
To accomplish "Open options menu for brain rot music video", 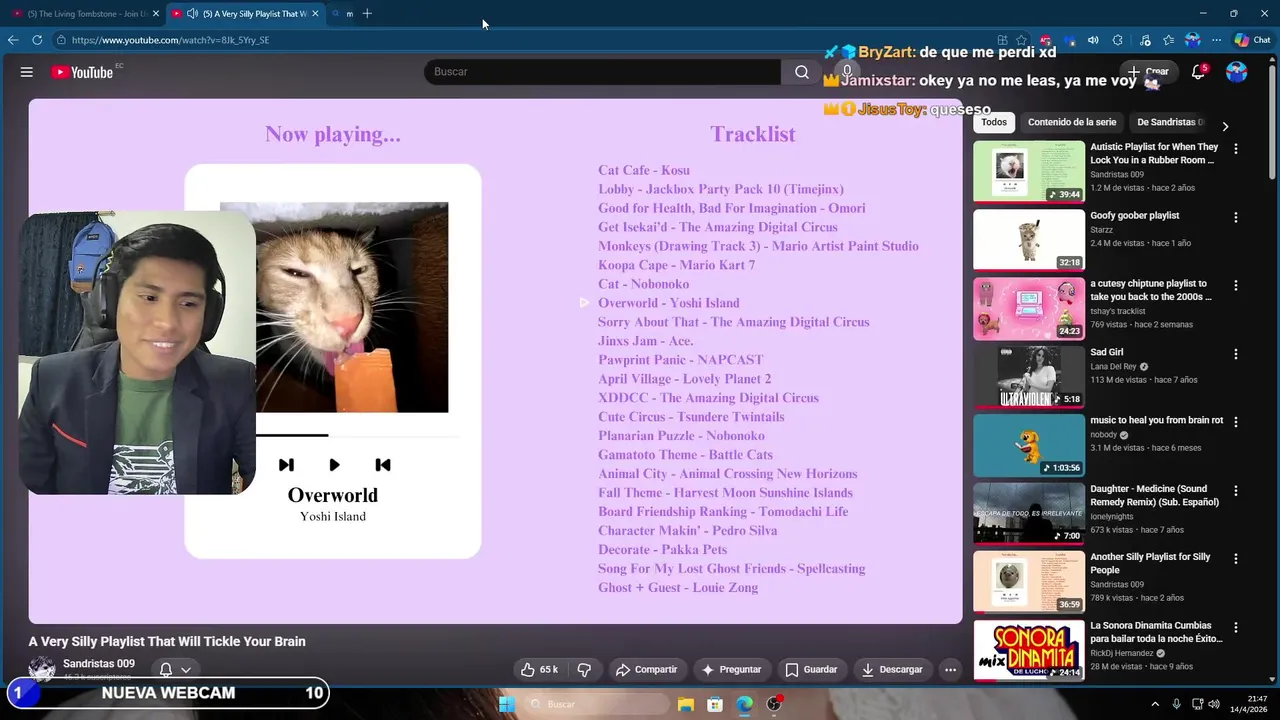I will coord(1236,422).
